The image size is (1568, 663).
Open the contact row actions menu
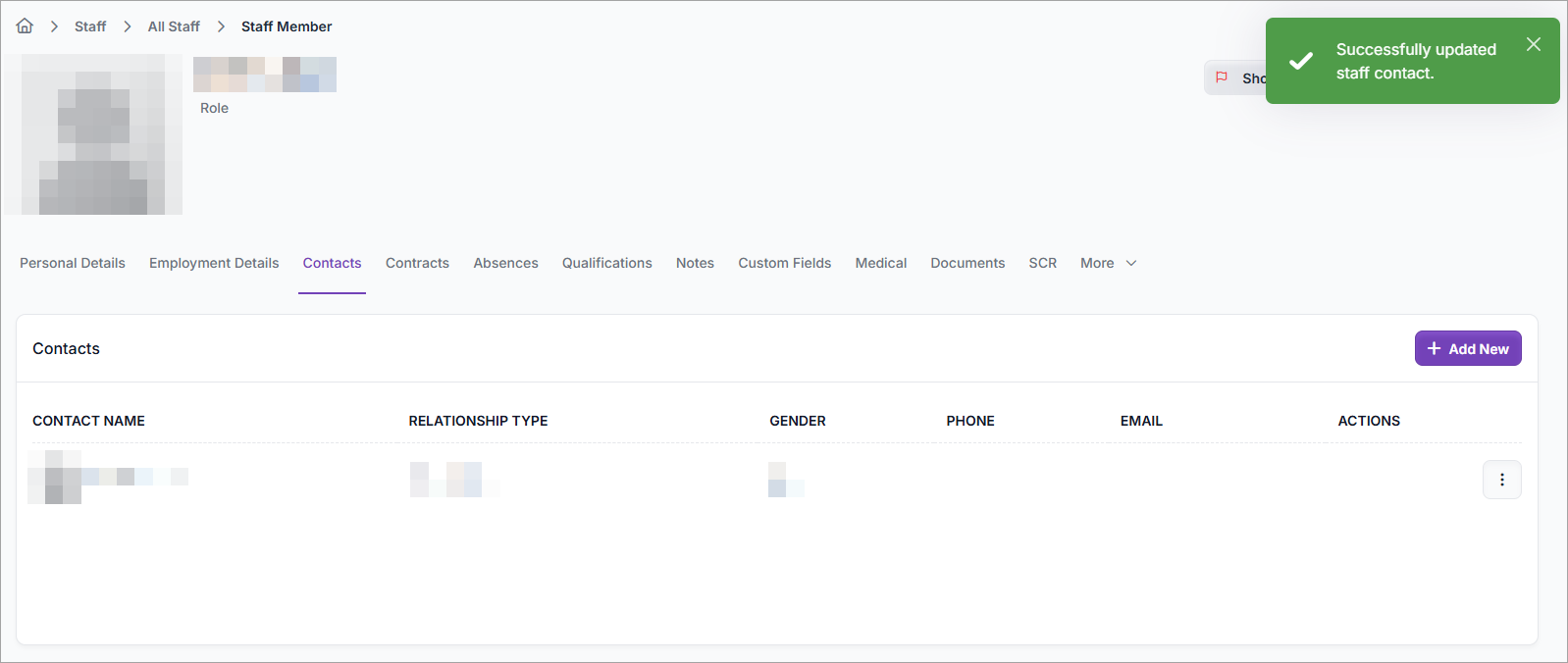(x=1501, y=480)
